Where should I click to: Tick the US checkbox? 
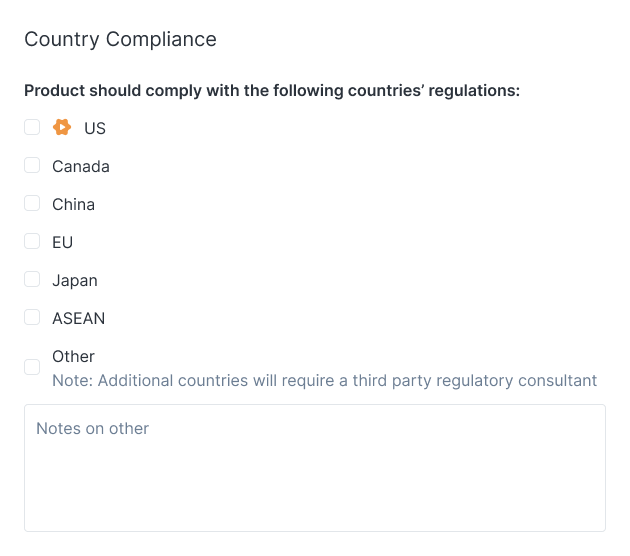click(32, 127)
